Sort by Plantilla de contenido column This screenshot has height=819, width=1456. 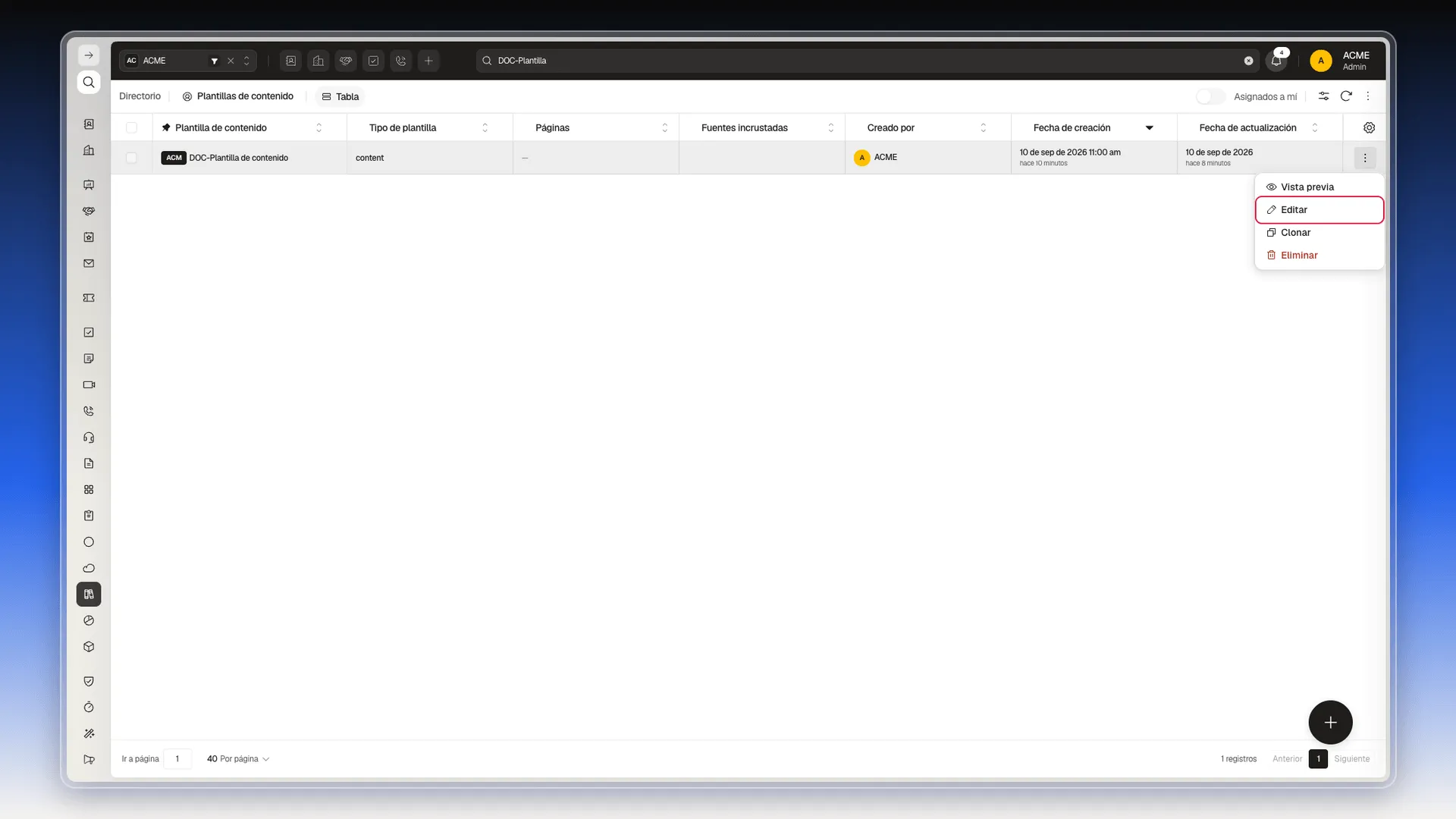[319, 127]
